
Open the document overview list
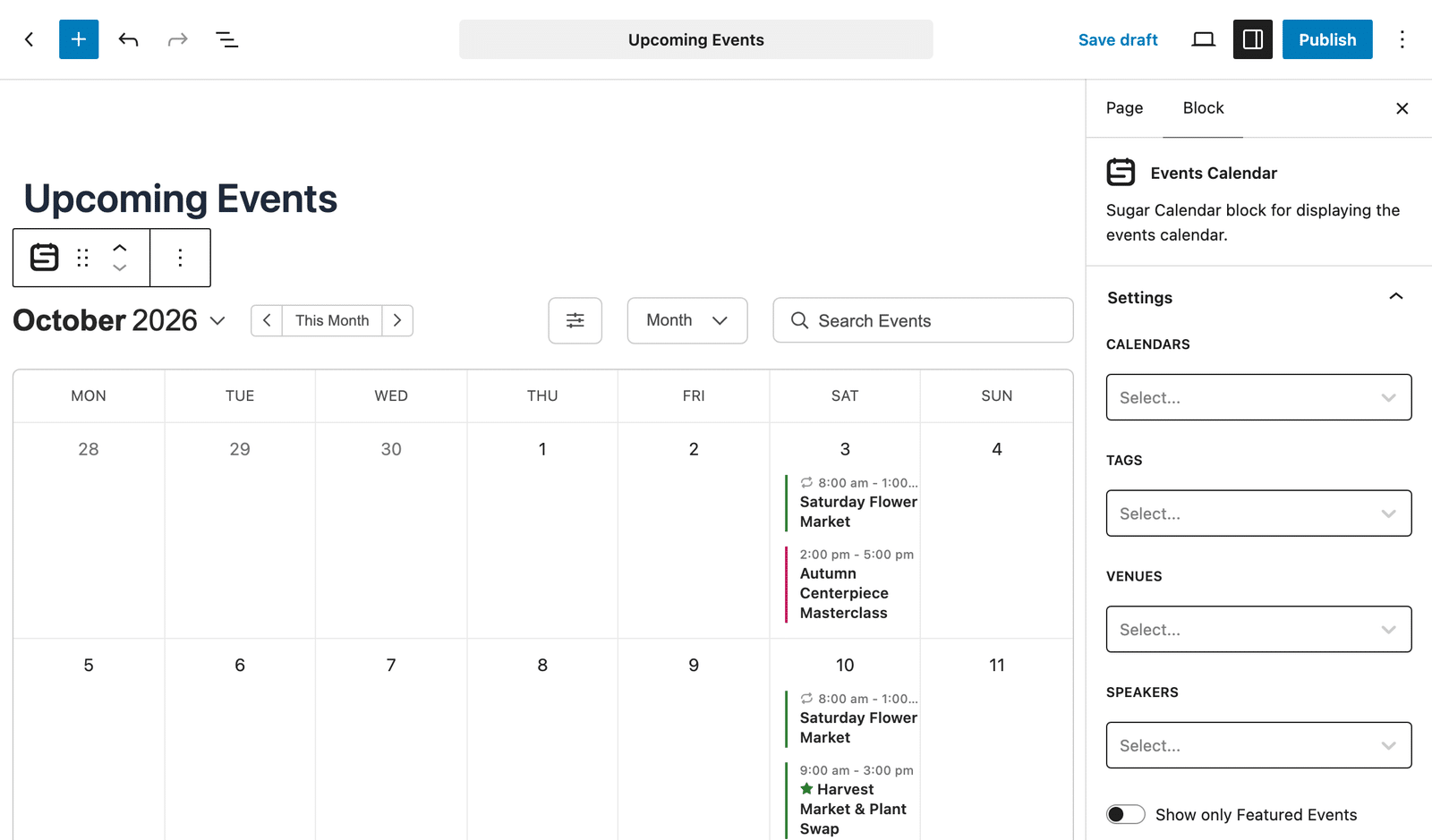[x=226, y=39]
